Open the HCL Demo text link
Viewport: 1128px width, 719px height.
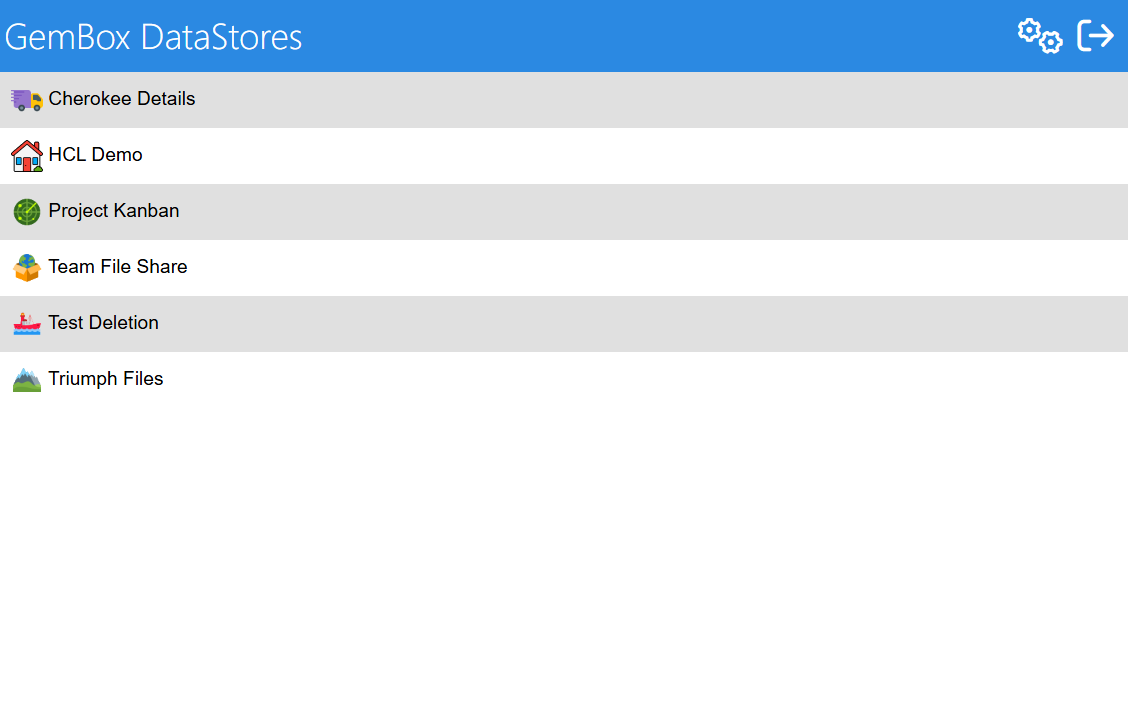tap(96, 155)
